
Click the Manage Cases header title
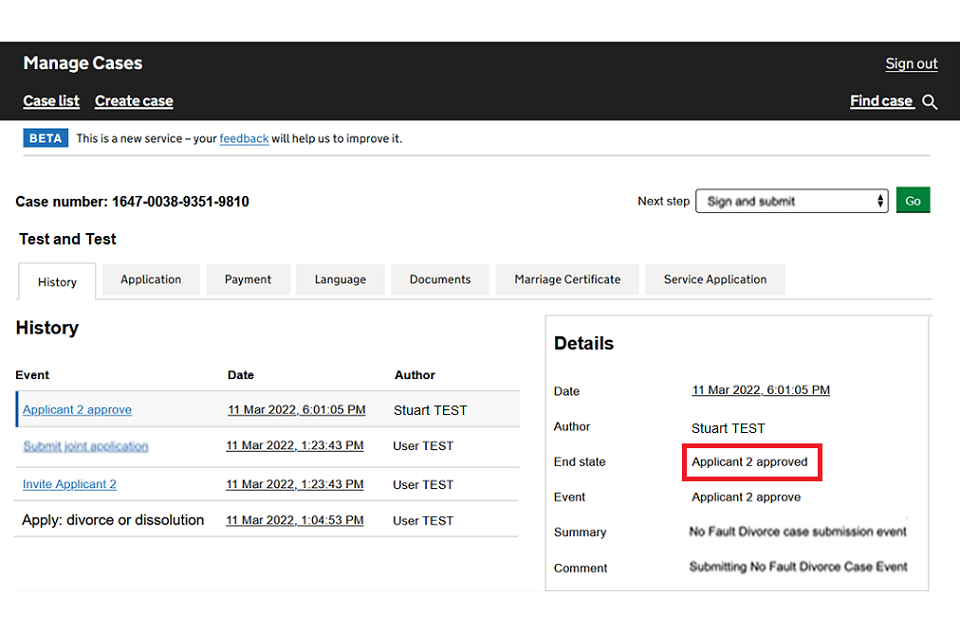tap(83, 63)
